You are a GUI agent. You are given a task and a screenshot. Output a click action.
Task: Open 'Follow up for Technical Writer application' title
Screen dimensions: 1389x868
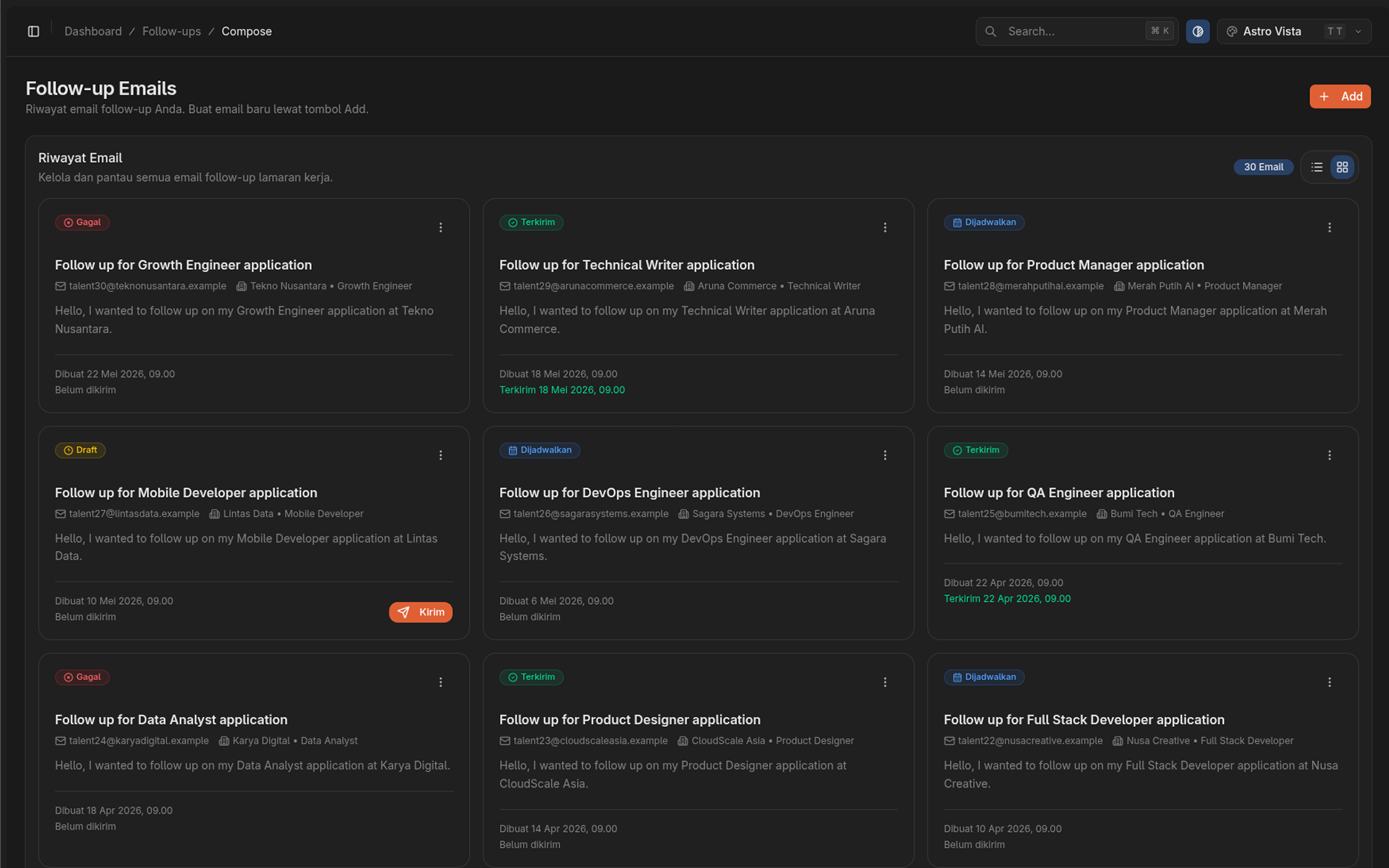(626, 265)
